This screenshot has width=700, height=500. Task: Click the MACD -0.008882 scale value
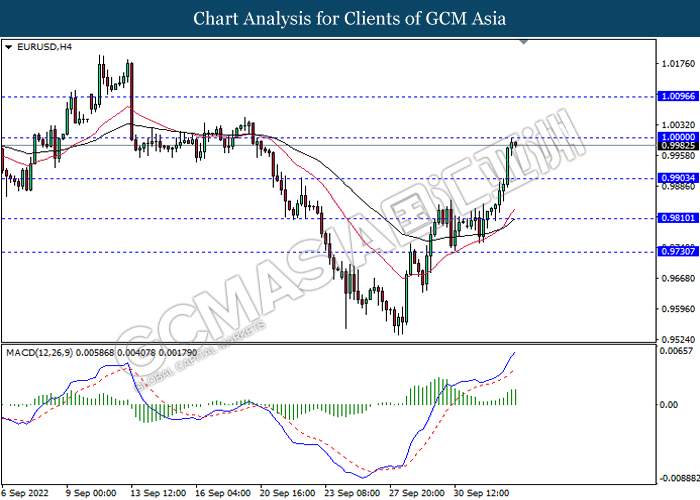pyautogui.click(x=679, y=479)
